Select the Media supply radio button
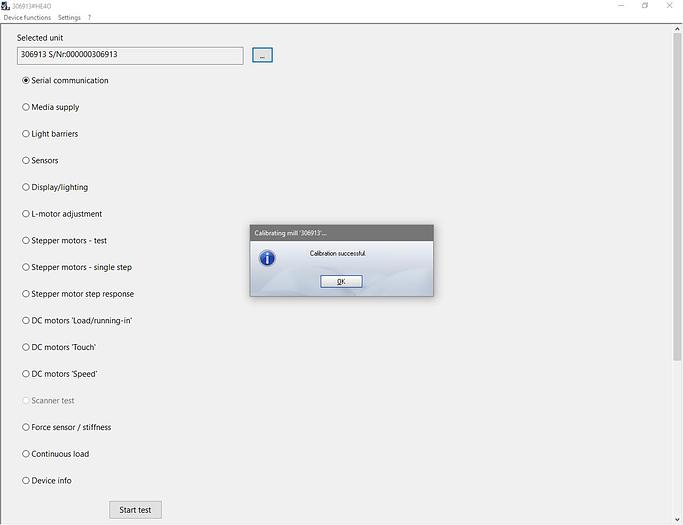Screen dimensions: 683x525 pos(26,107)
